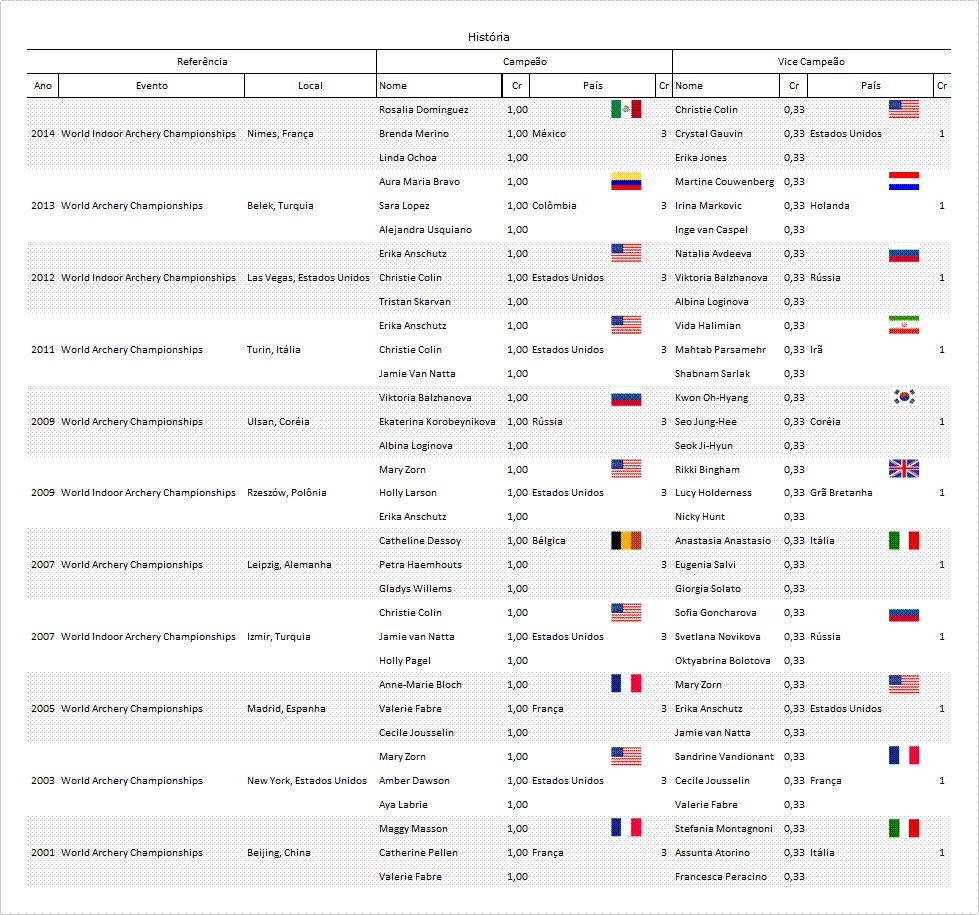Select the Petra Haemhouts name cell

pos(420,565)
